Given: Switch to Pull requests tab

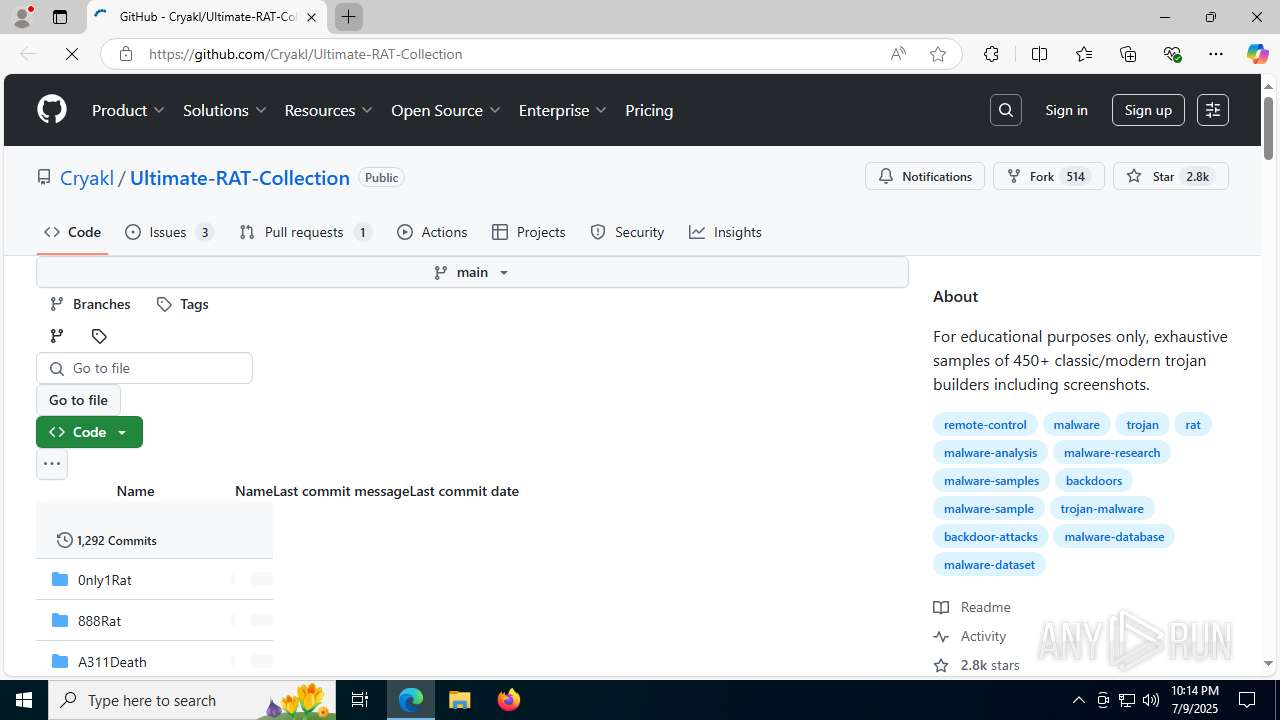Looking at the screenshot, I should (x=306, y=232).
